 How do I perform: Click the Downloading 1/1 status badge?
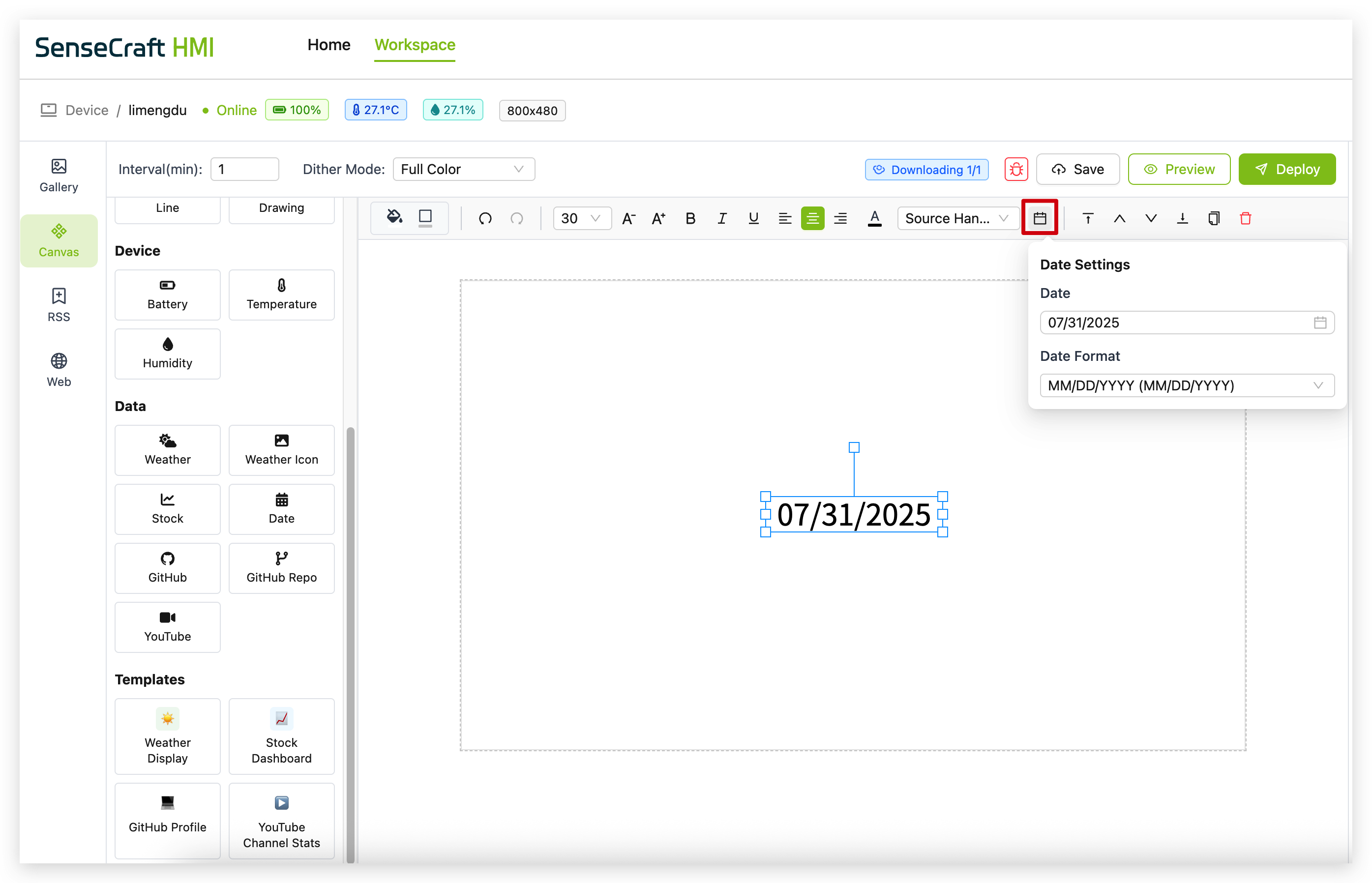tap(926, 170)
